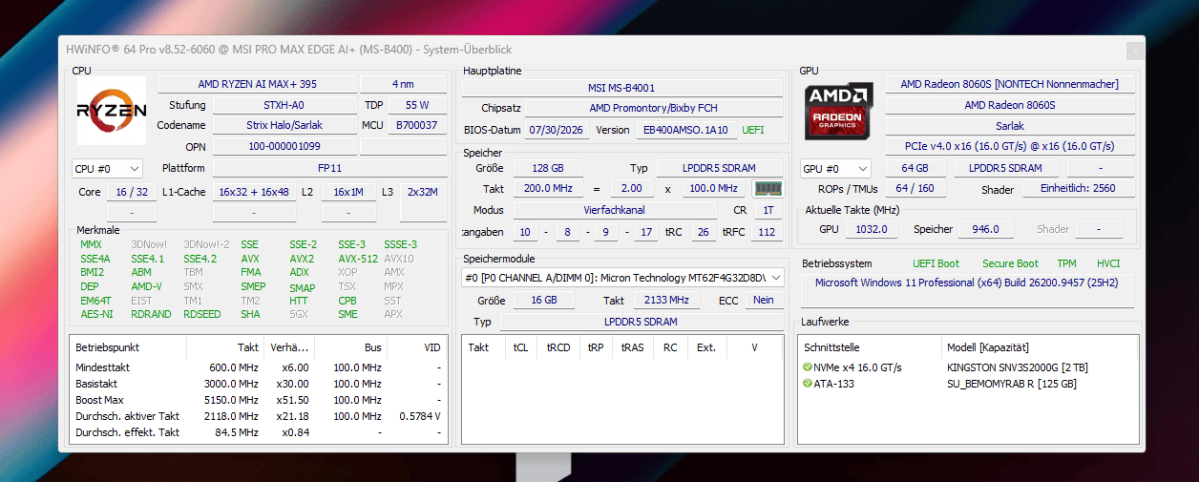Click the TPM label
The image size is (1199, 482).
1067,263
